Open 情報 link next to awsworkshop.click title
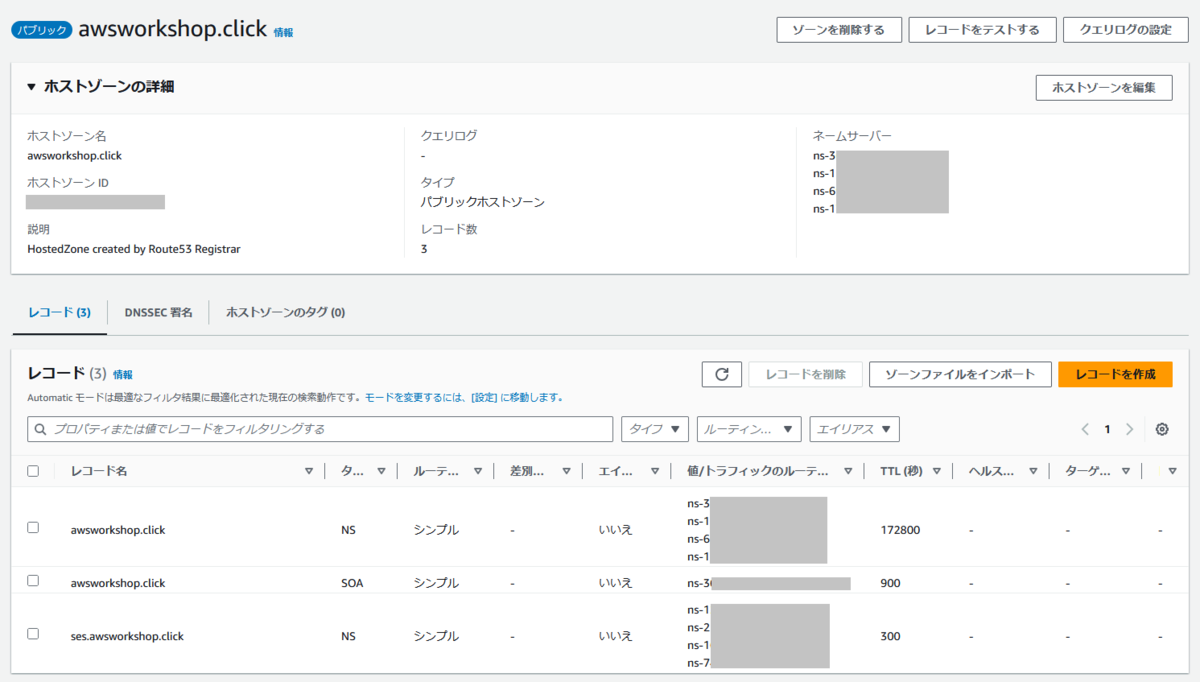Viewport: 1200px width, 682px height. point(284,32)
